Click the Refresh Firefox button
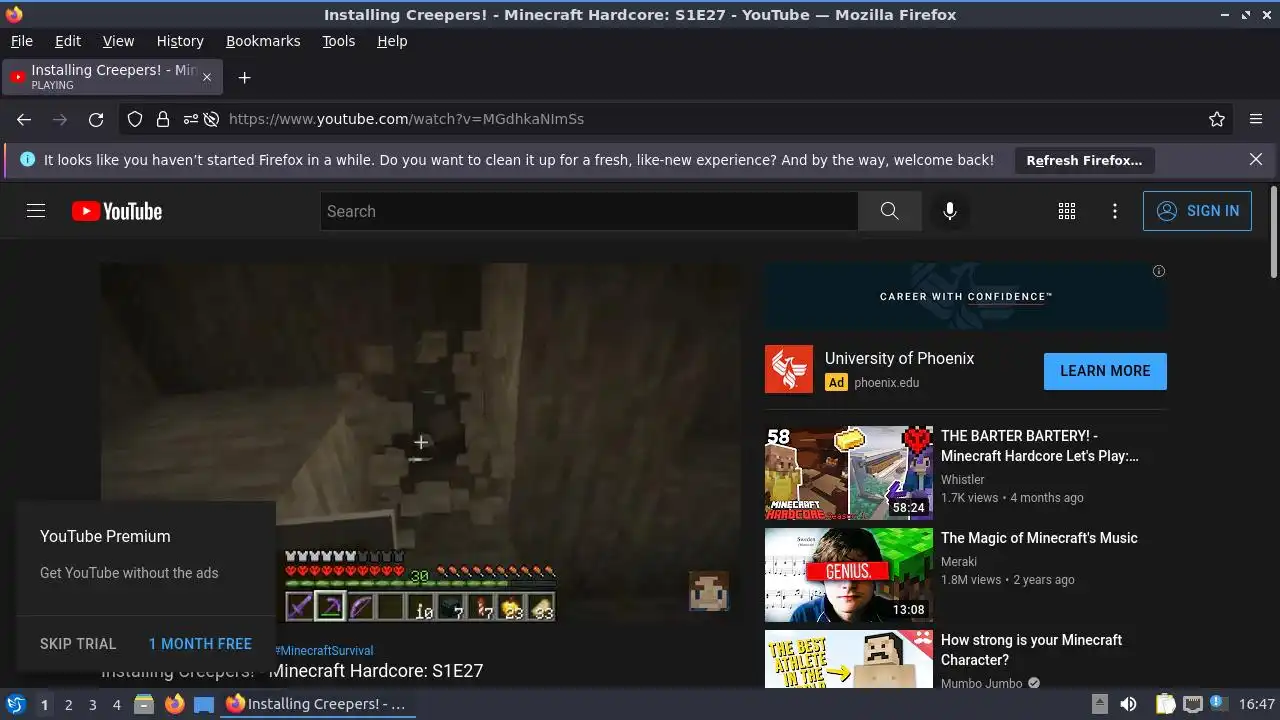 coord(1084,160)
